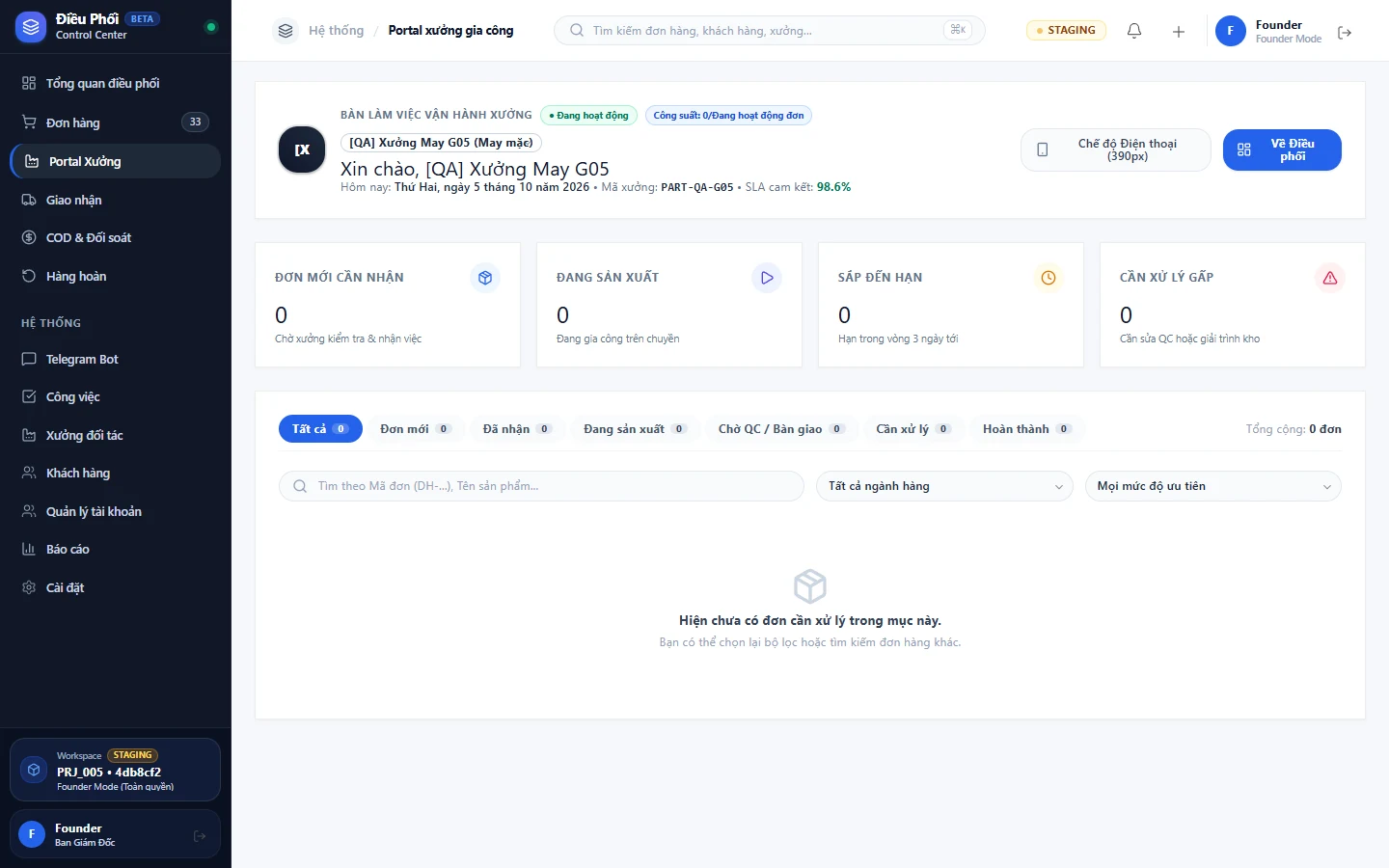
Task: Click the package icon on Đơn mới cần nhận
Action: 485,278
